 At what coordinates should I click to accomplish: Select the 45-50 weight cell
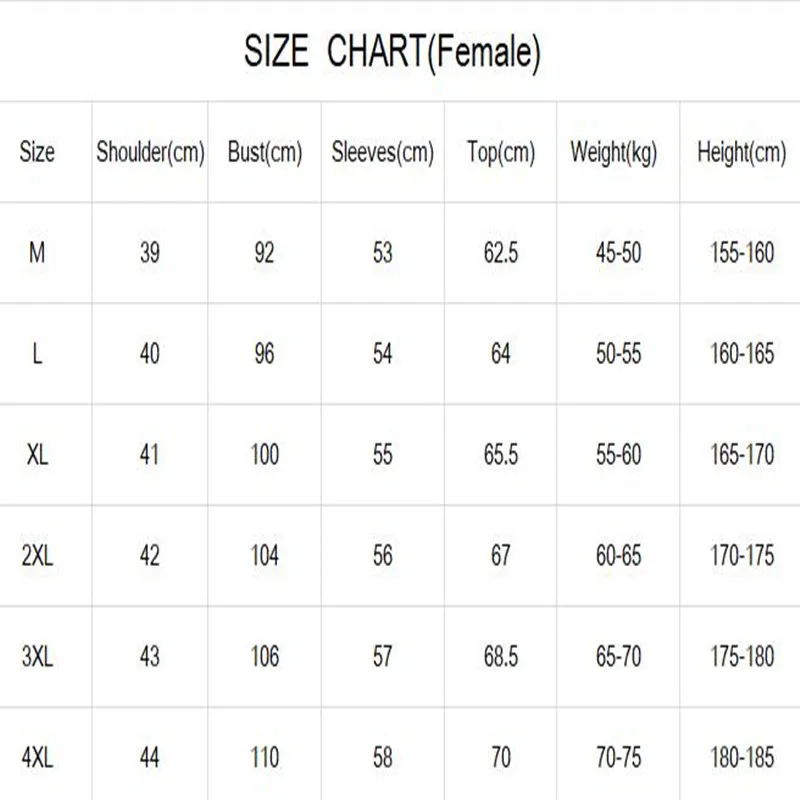tap(618, 253)
